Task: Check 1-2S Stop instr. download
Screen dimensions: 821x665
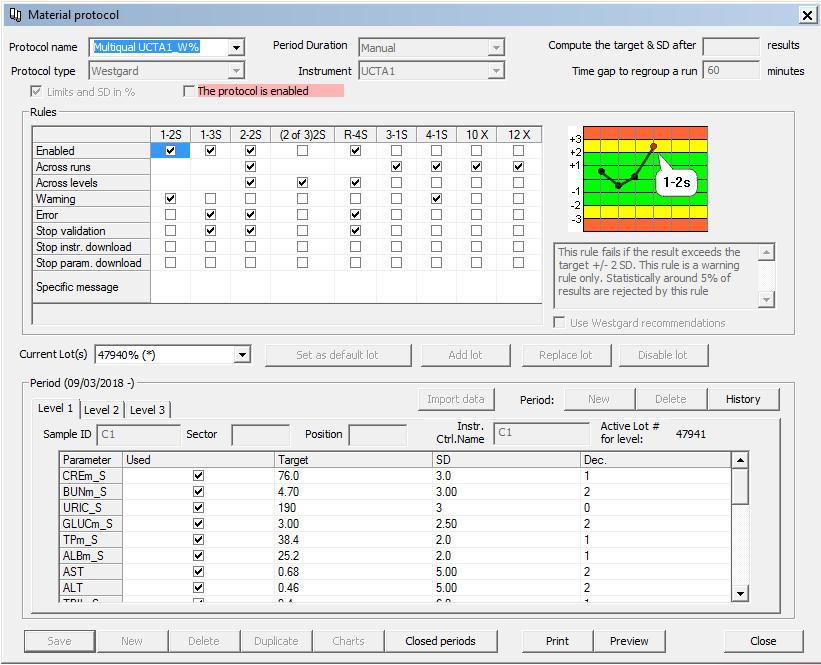Action: tap(170, 247)
